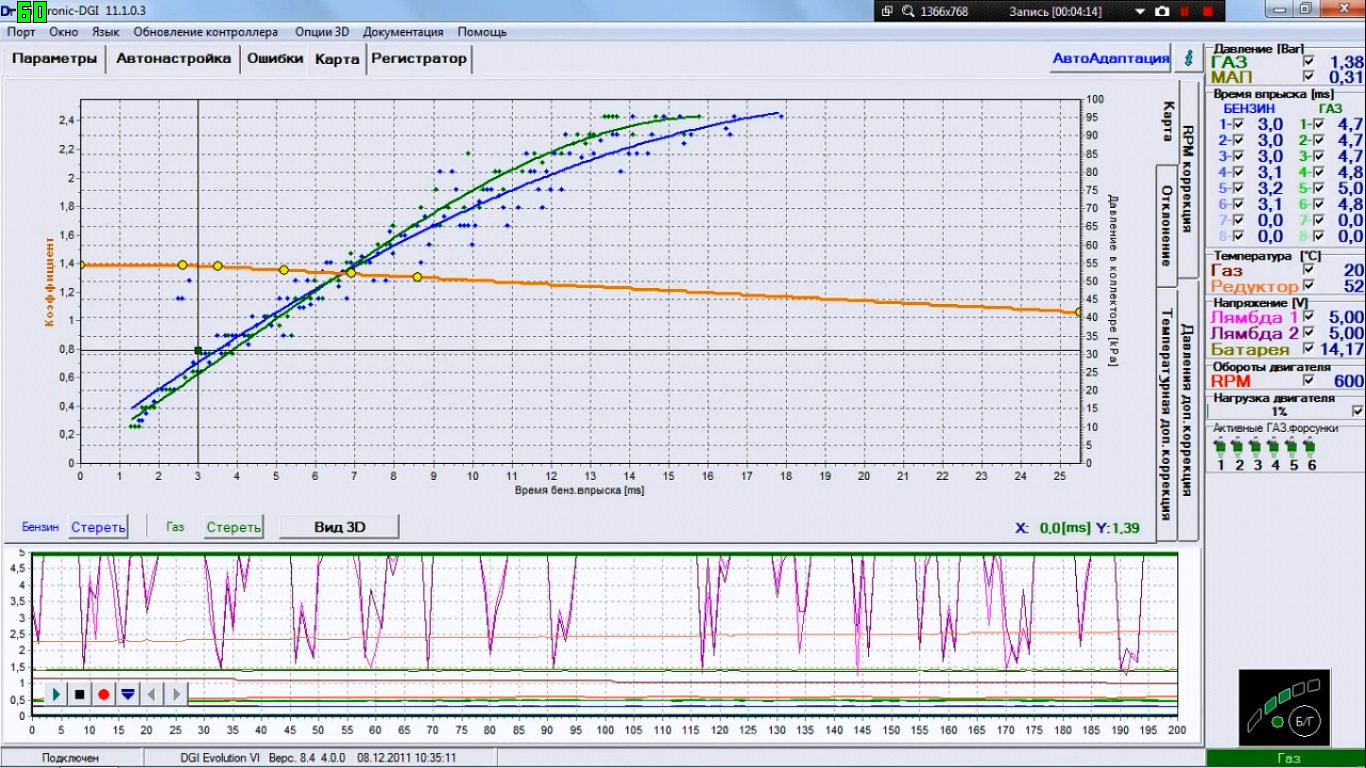The image size is (1366, 768).
Task: Toggle the Батарея voltage checkbox
Action: [1309, 348]
